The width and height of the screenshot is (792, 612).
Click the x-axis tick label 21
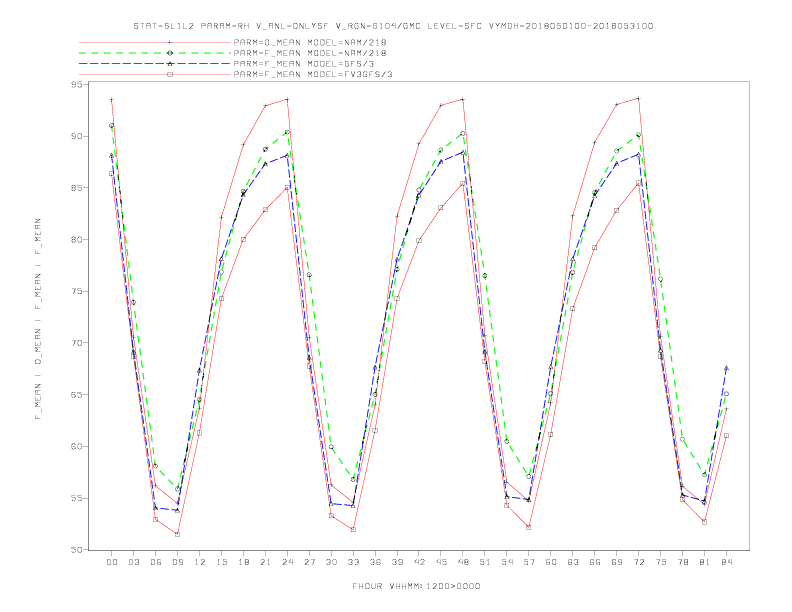pos(265,562)
